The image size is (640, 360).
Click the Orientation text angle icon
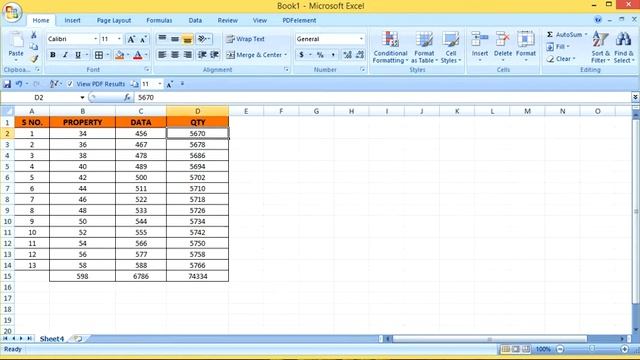[202, 39]
